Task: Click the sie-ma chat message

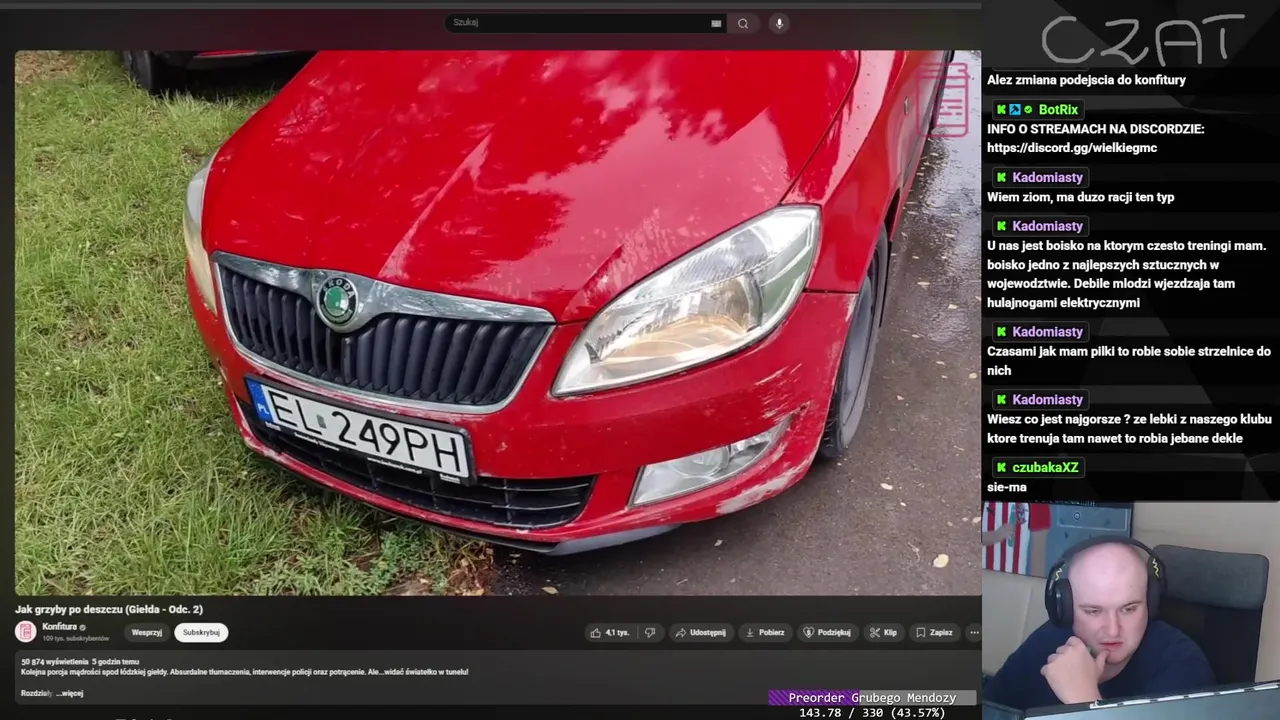Action: [1007, 487]
